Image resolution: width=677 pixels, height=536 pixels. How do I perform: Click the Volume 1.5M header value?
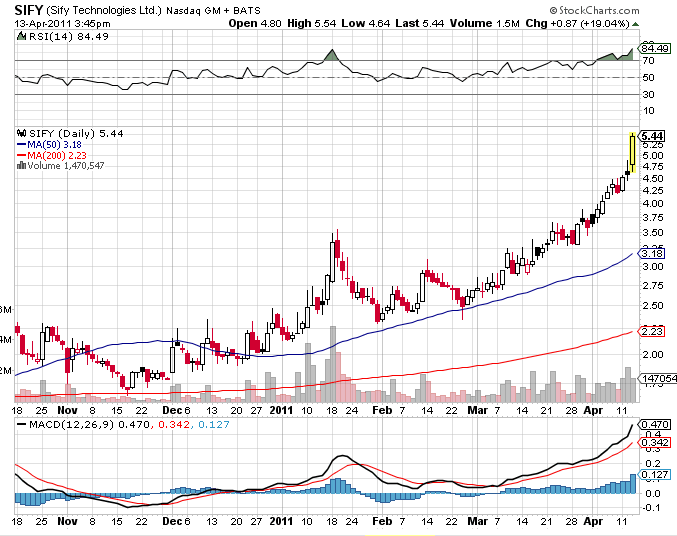(x=484, y=23)
